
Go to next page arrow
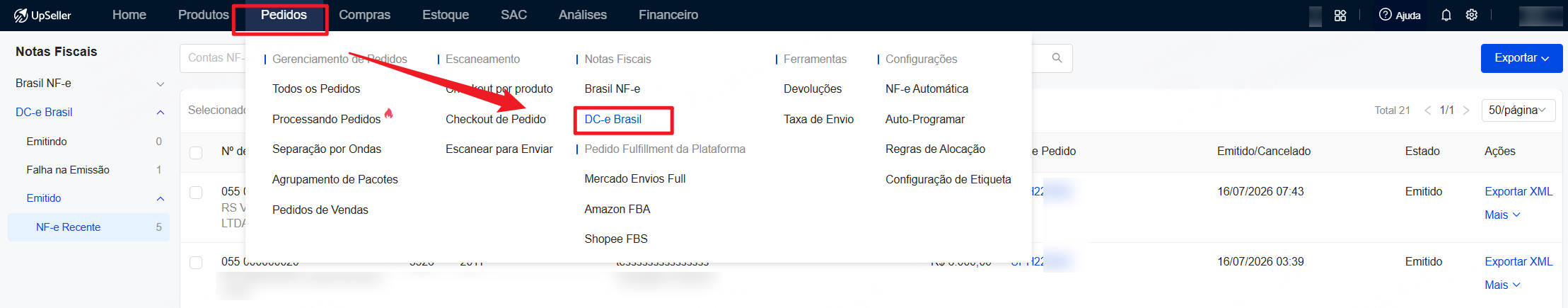coord(1466,110)
